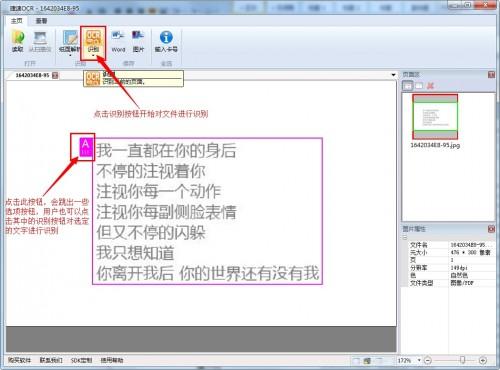Switch to the 查看 ribbon tab
Viewport: 500px width, 370px height.
[41, 21]
